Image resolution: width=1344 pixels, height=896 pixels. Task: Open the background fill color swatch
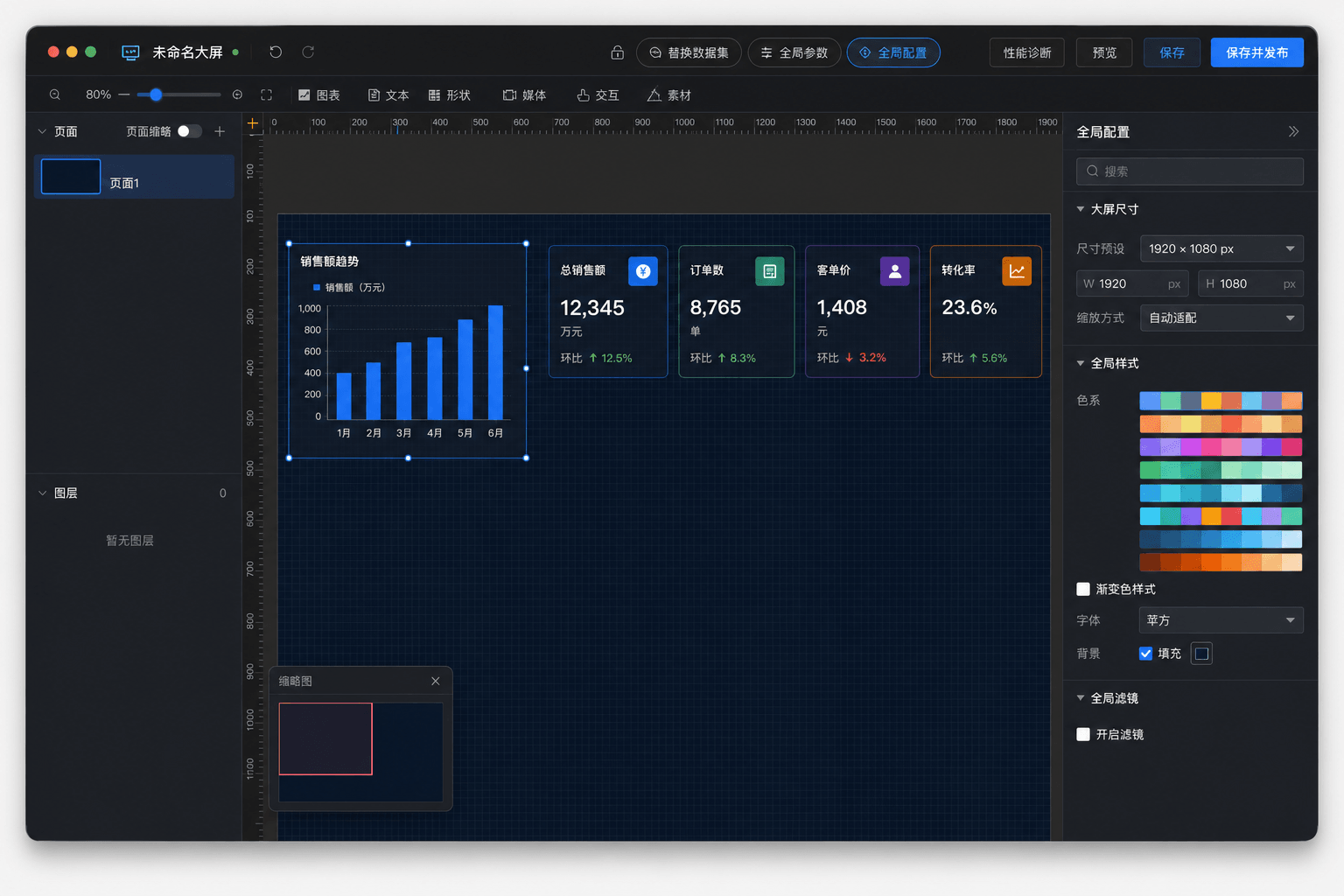pos(1201,653)
